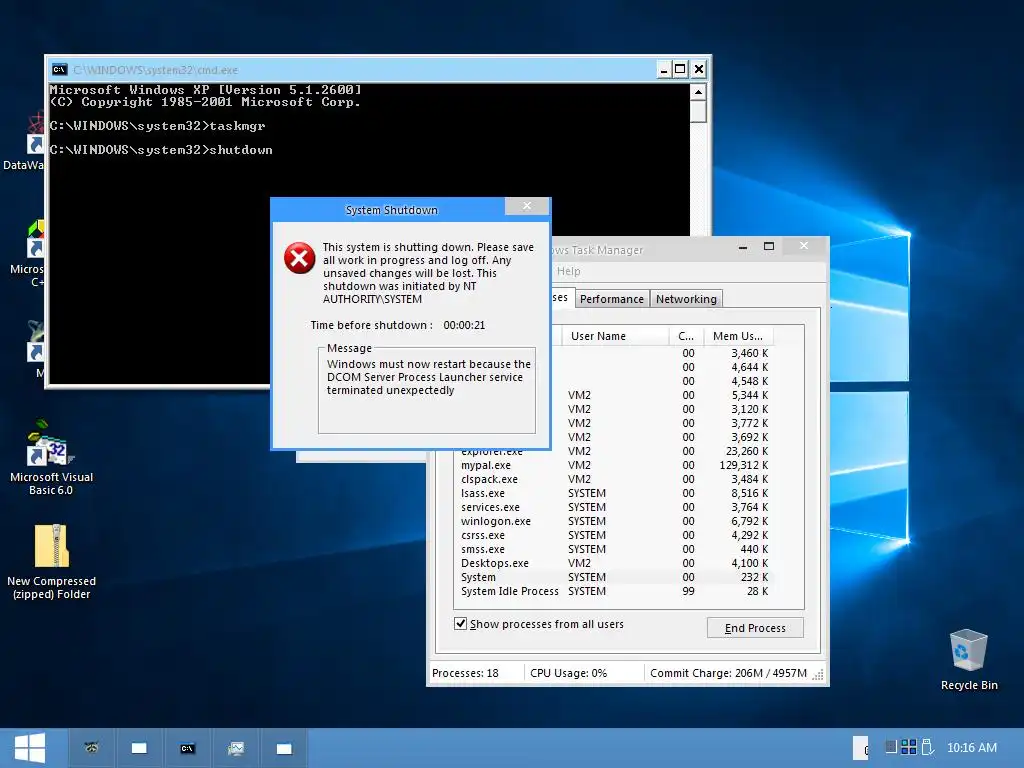
Task: Switch to the Networking tab
Action: tap(686, 298)
